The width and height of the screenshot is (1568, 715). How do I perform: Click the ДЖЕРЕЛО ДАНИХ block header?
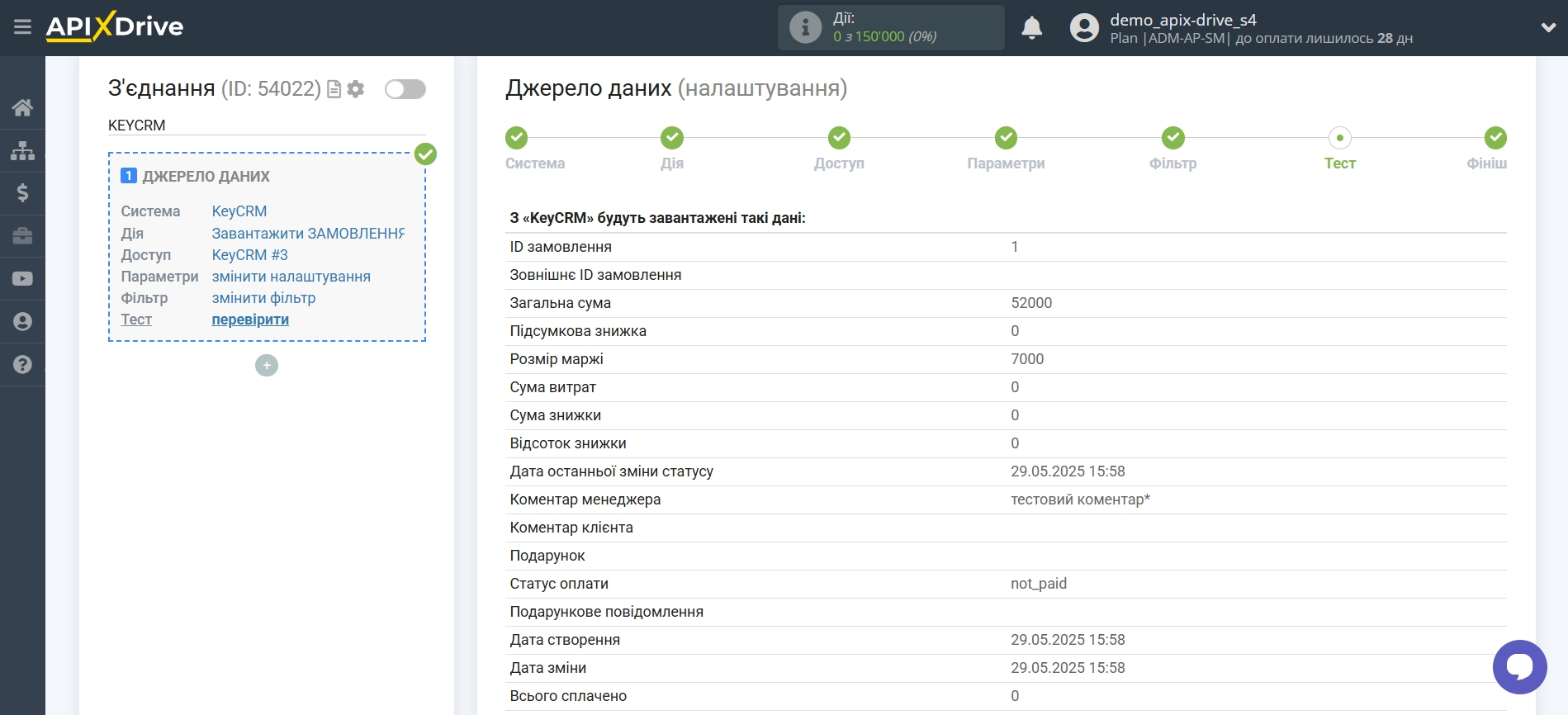coord(206,177)
